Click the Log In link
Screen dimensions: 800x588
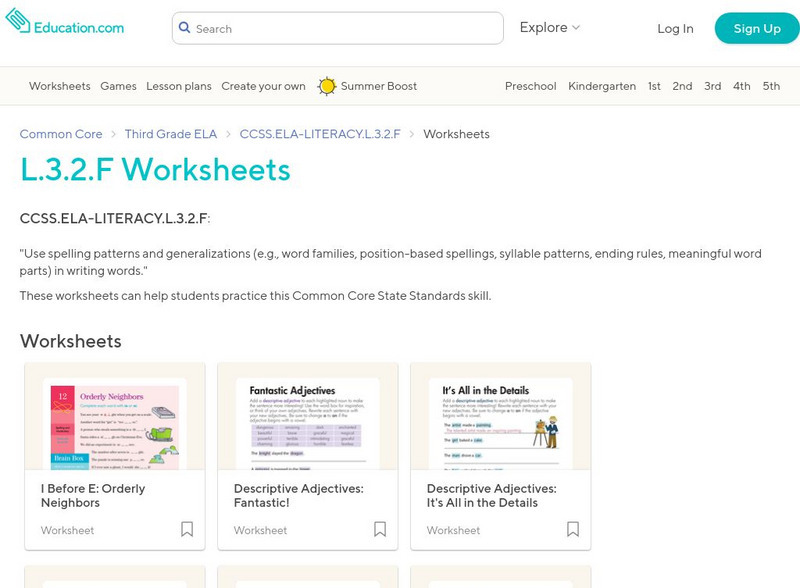[x=675, y=29]
